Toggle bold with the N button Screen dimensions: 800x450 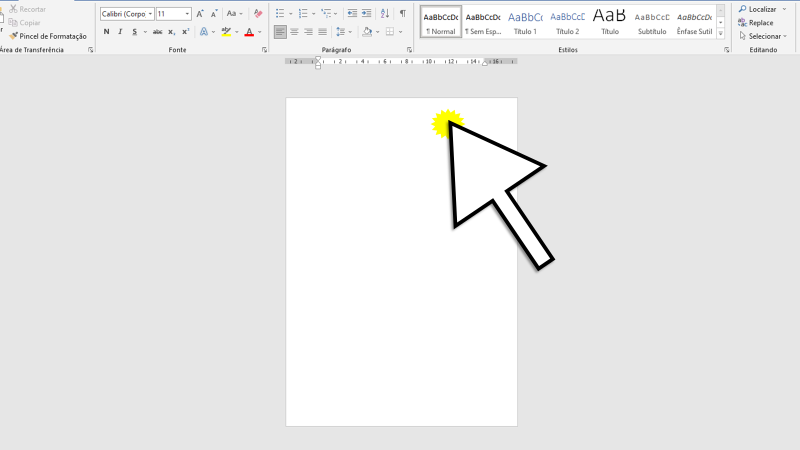tap(106, 32)
